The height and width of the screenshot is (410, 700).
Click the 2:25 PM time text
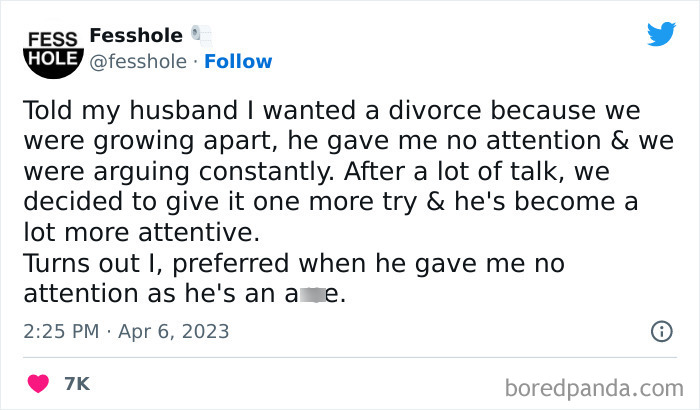tap(58, 331)
